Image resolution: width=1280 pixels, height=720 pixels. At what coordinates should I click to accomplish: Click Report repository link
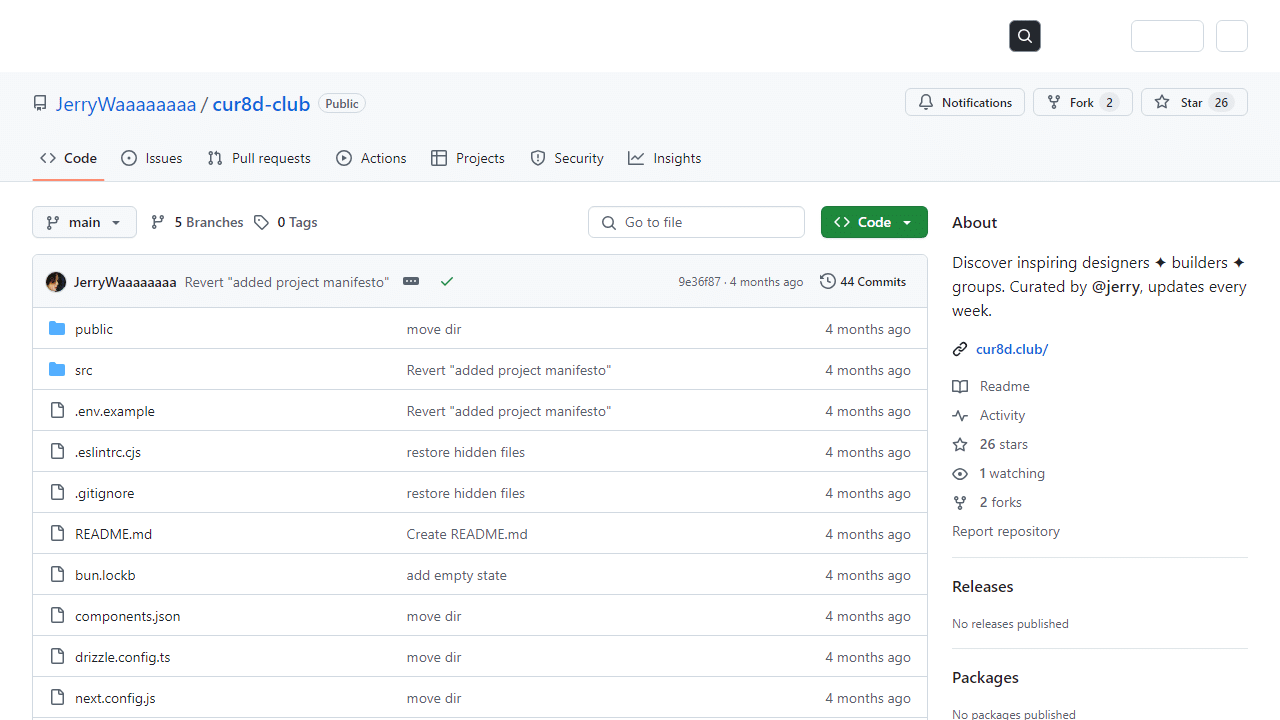coord(1006,531)
